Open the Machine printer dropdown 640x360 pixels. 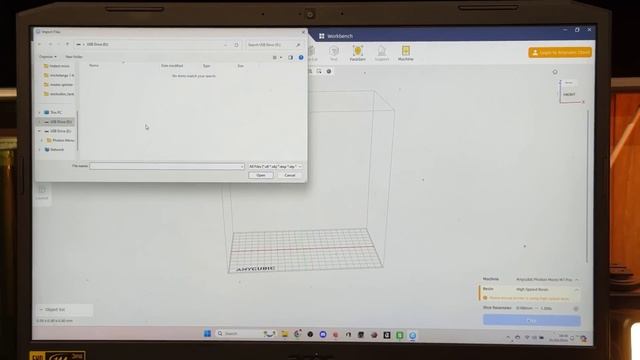[x=547, y=280]
